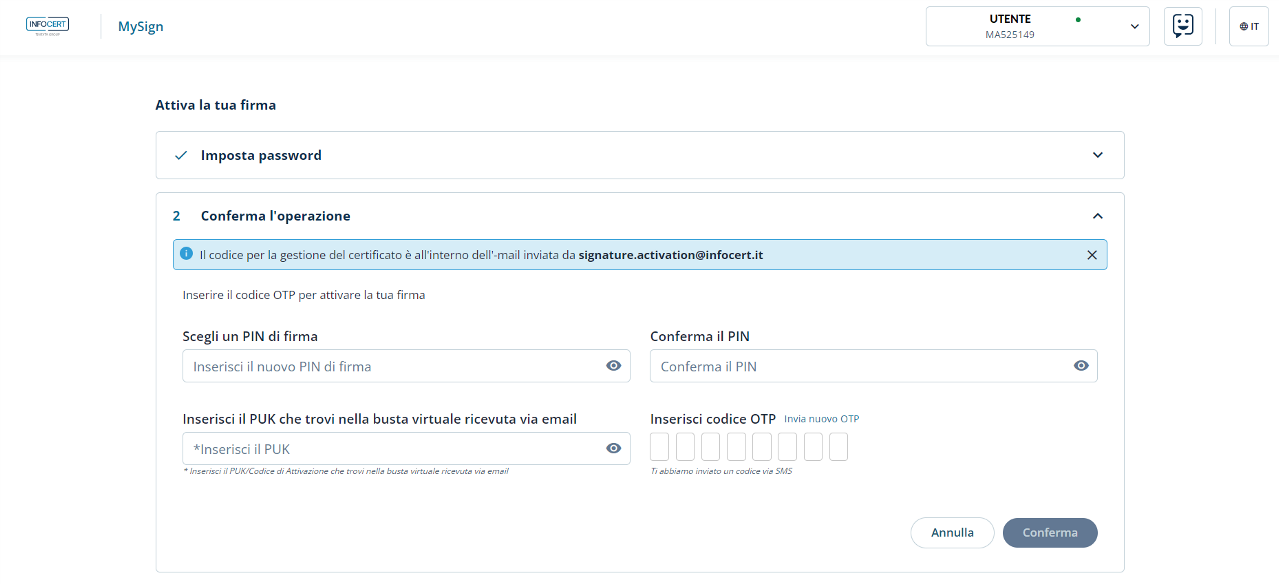Viewport: 1280px width, 584px height.
Task: Open the chatbot assistant icon
Action: pyautogui.click(x=1183, y=26)
